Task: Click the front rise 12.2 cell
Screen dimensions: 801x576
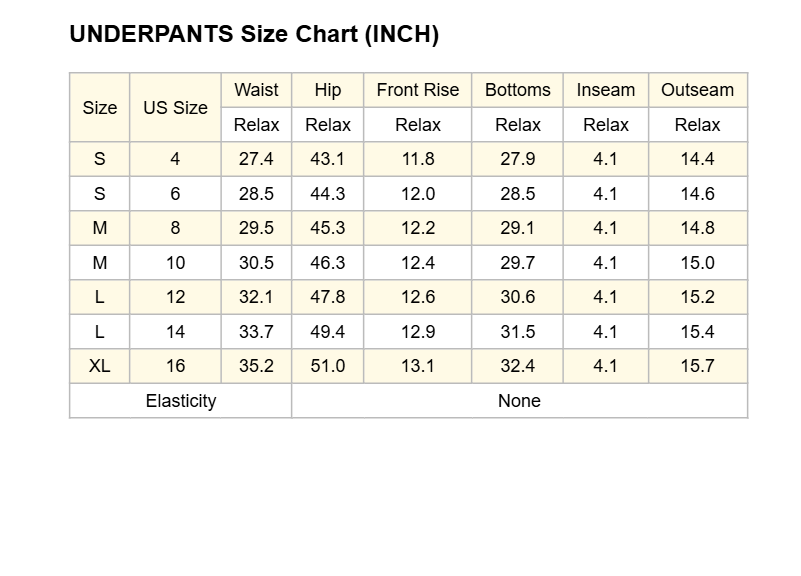Action: coord(417,228)
